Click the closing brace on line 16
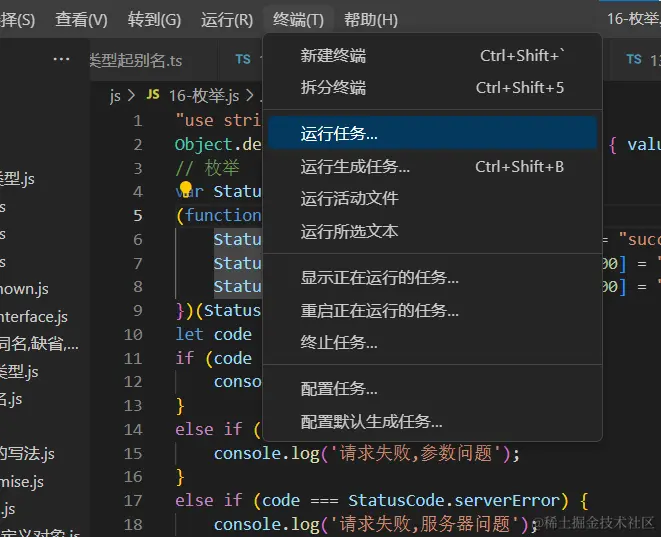This screenshot has height=537, width=661. pos(180,477)
